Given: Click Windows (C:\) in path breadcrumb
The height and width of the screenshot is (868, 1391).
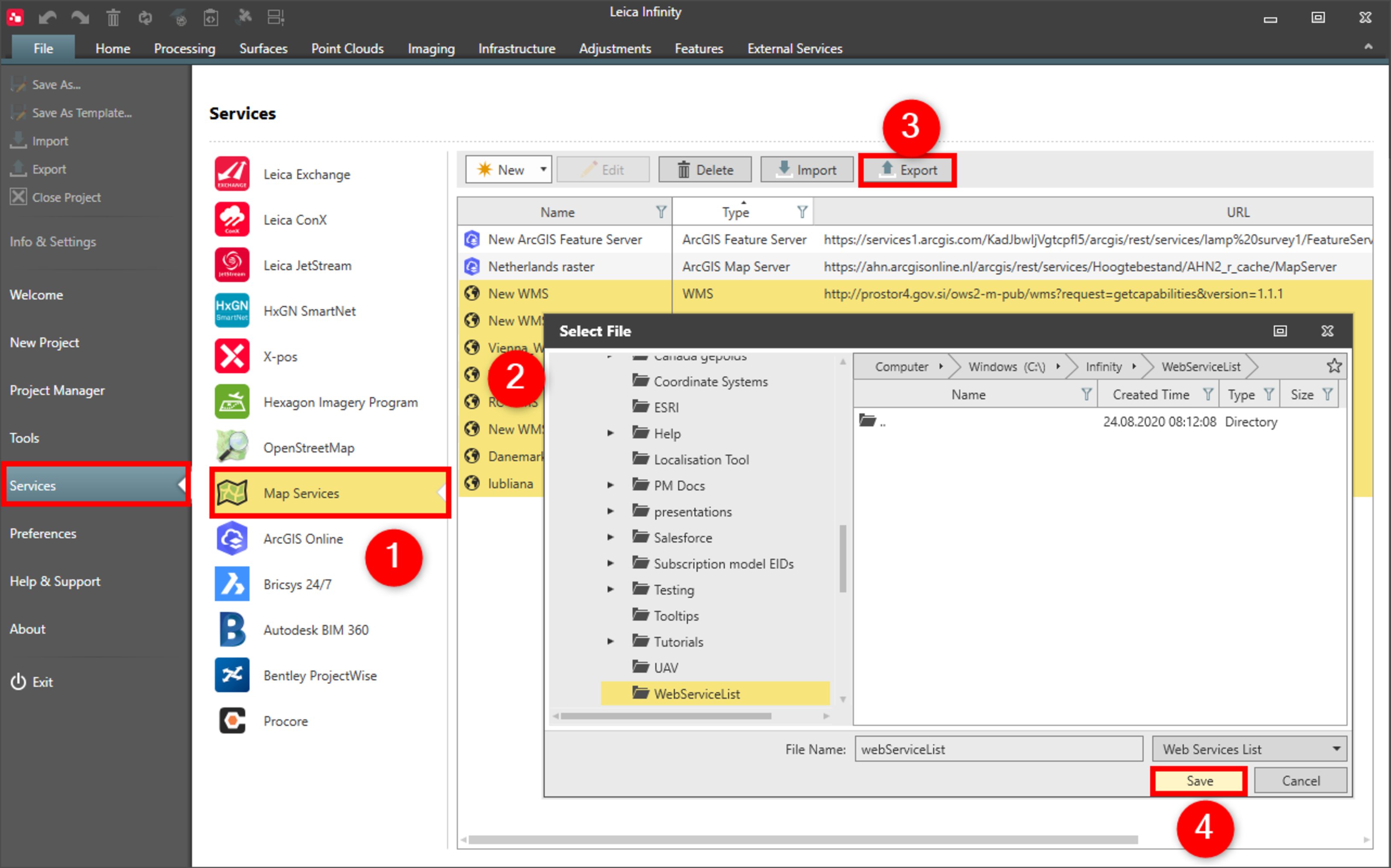Looking at the screenshot, I should pyautogui.click(x=1006, y=366).
